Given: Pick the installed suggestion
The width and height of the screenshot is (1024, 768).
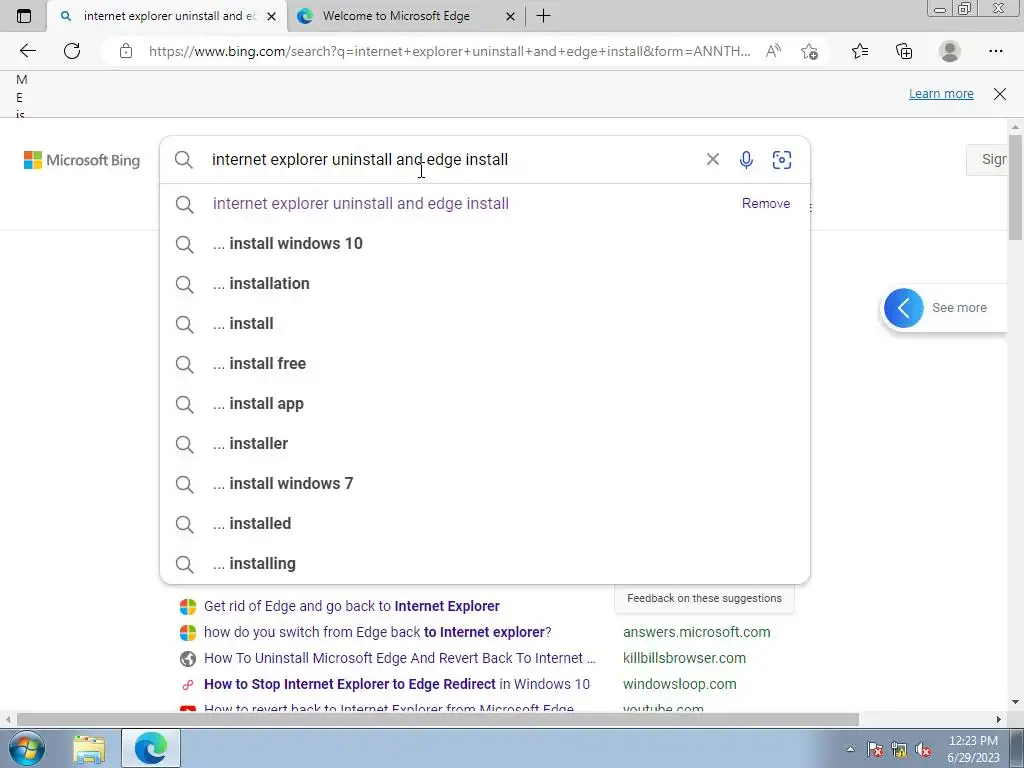Looking at the screenshot, I should click(x=485, y=523).
